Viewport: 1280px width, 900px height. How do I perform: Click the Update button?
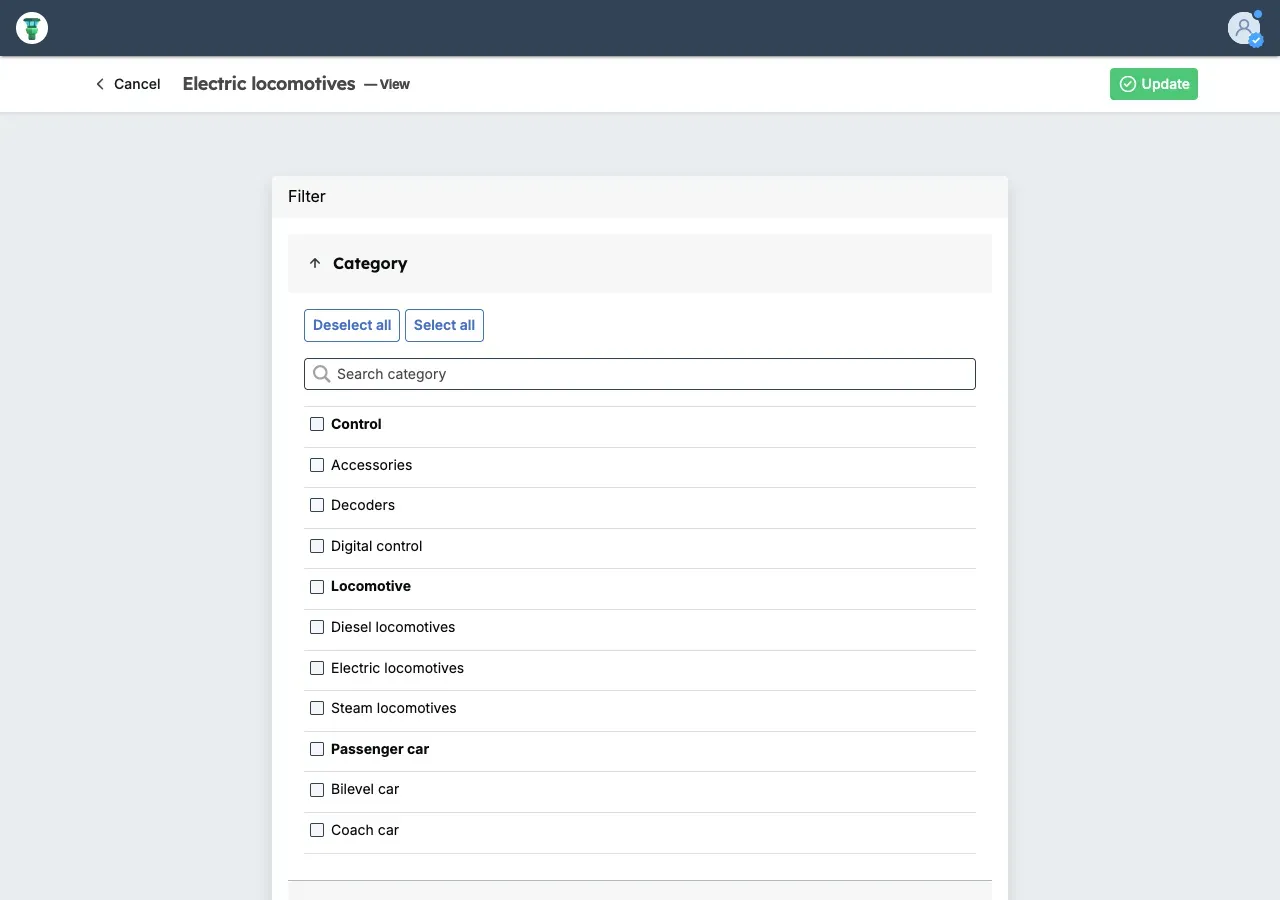click(x=1153, y=84)
